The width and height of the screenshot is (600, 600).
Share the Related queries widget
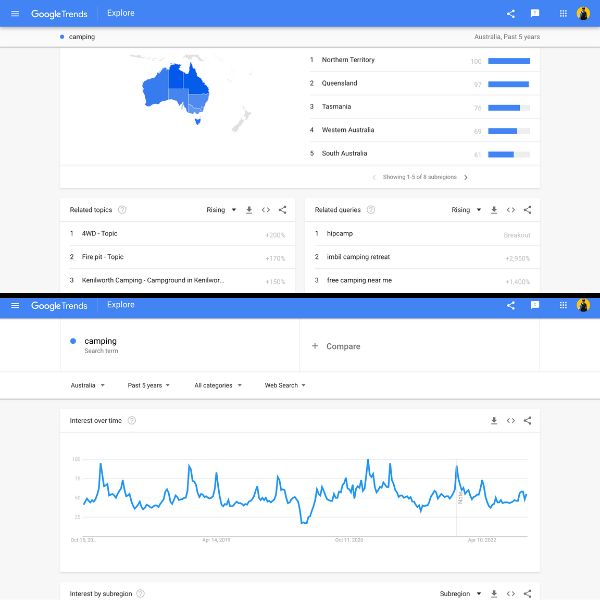coord(527,210)
